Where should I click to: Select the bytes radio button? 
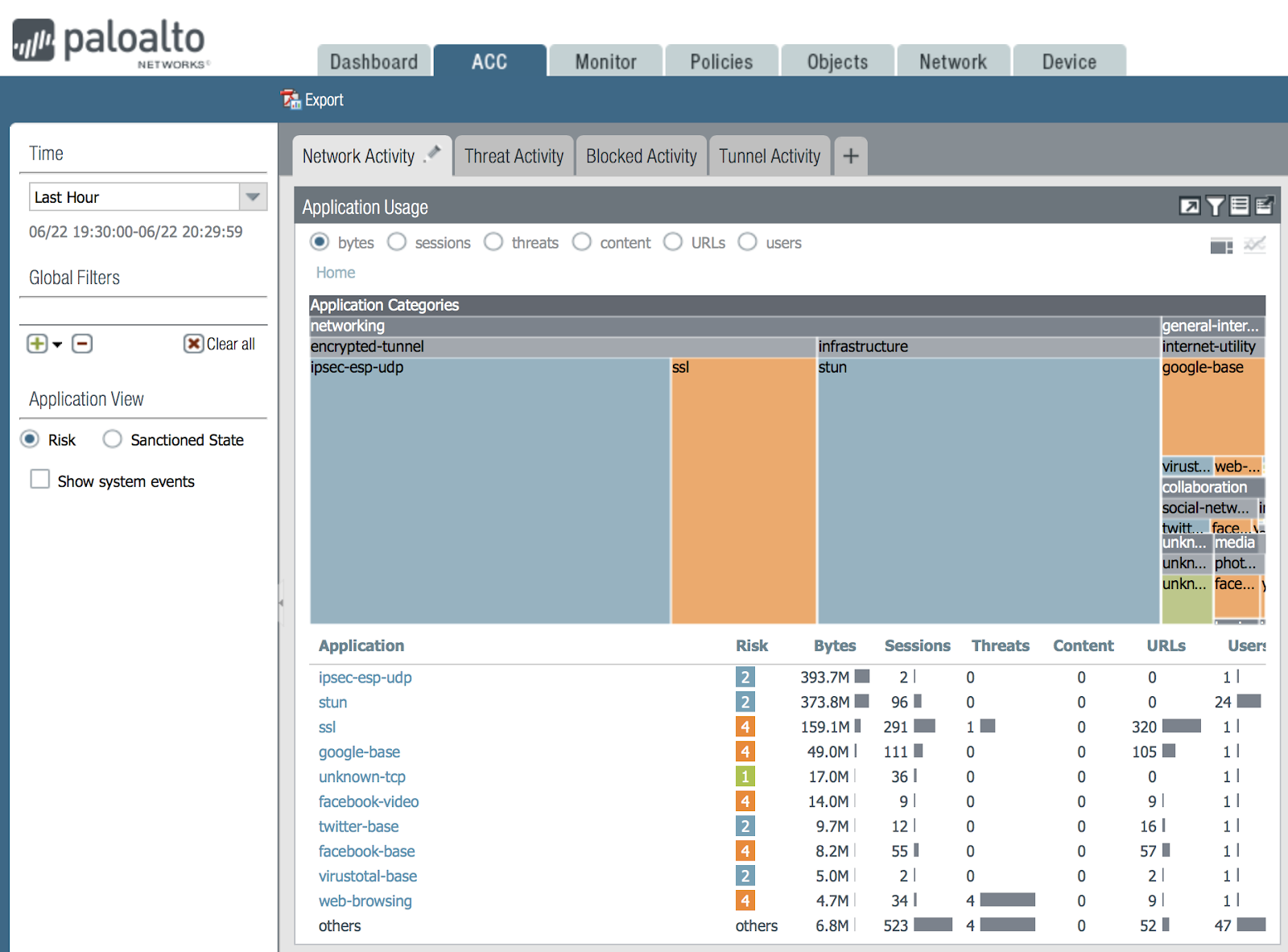(x=320, y=242)
